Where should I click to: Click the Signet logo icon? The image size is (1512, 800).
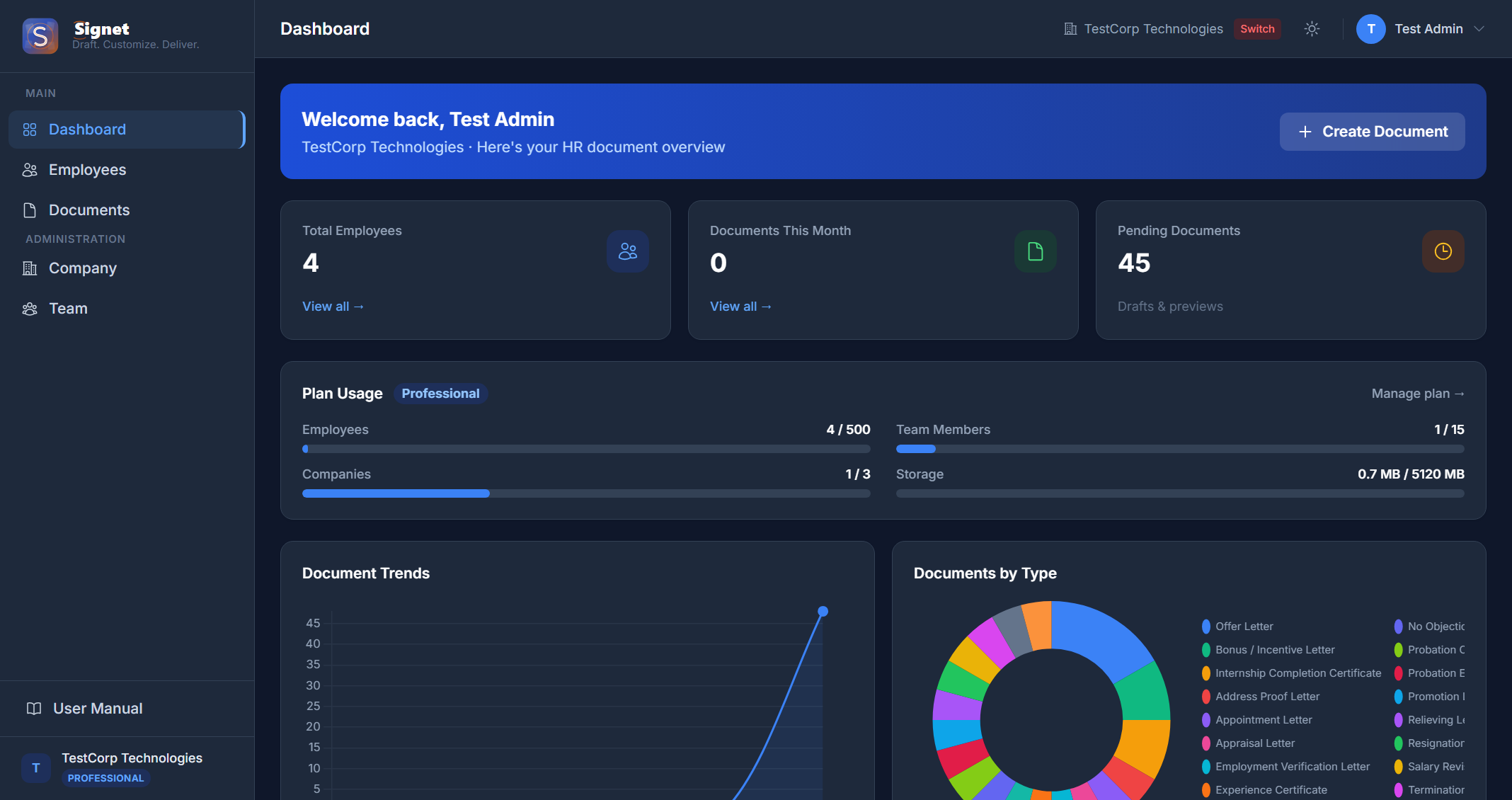(40, 35)
